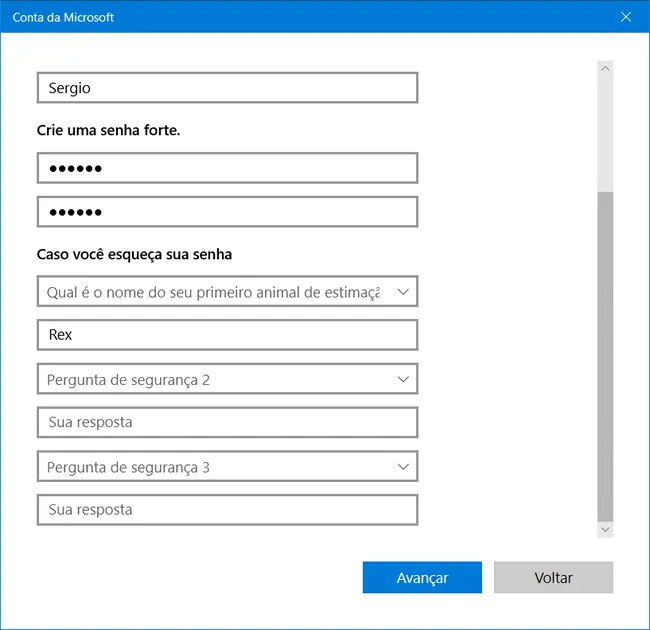Open the Pergunta de segurança 2 dropdown

tap(227, 379)
